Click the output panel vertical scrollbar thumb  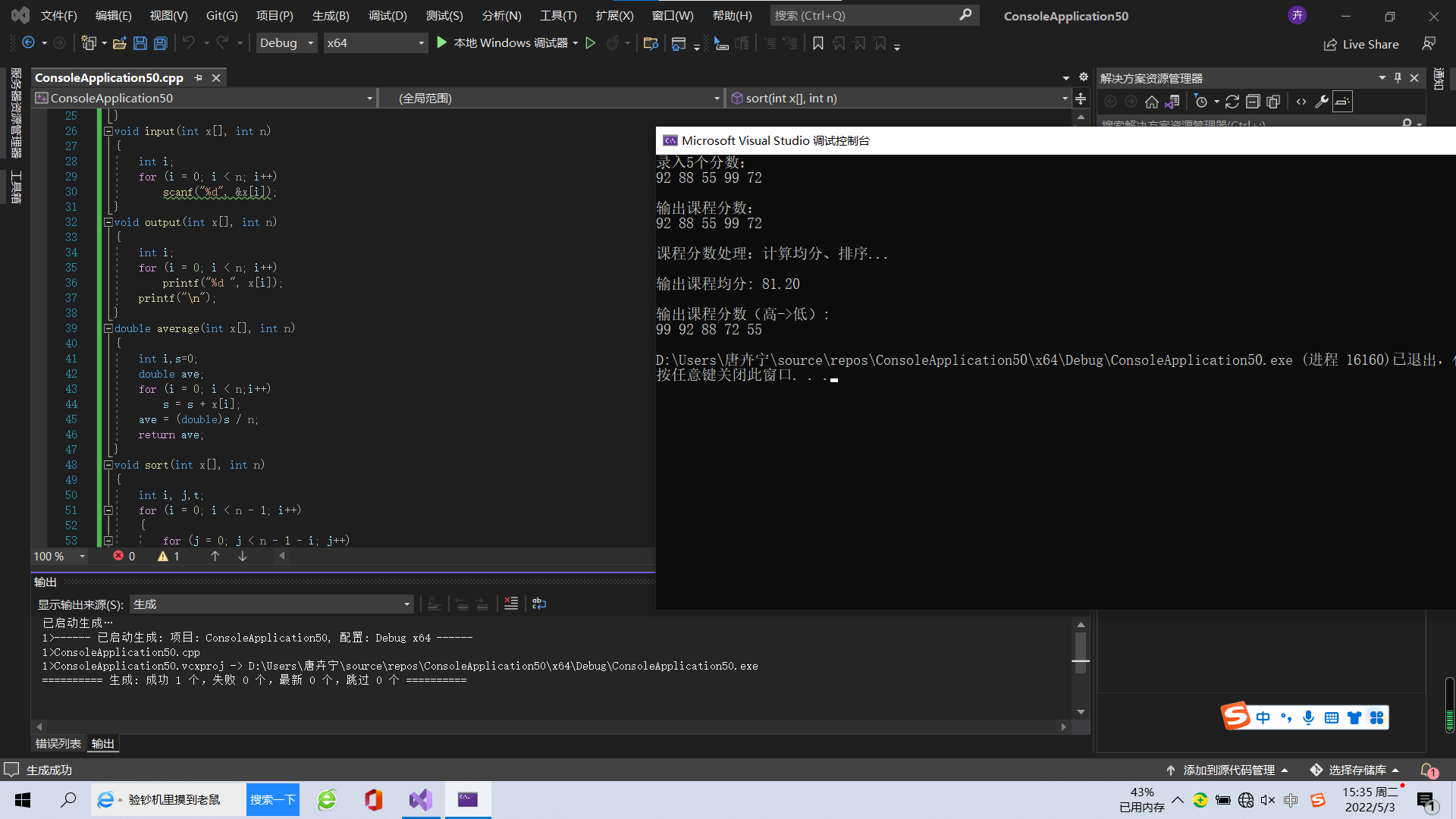(1081, 648)
